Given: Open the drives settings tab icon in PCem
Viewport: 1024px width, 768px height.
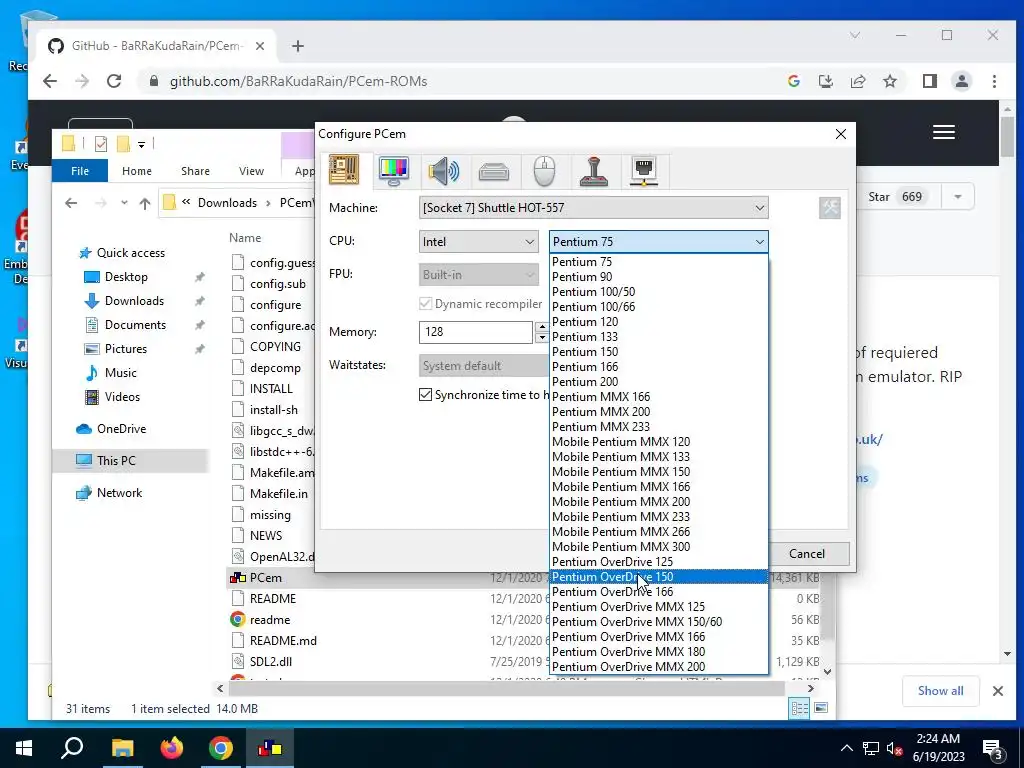Looking at the screenshot, I should (x=494, y=172).
